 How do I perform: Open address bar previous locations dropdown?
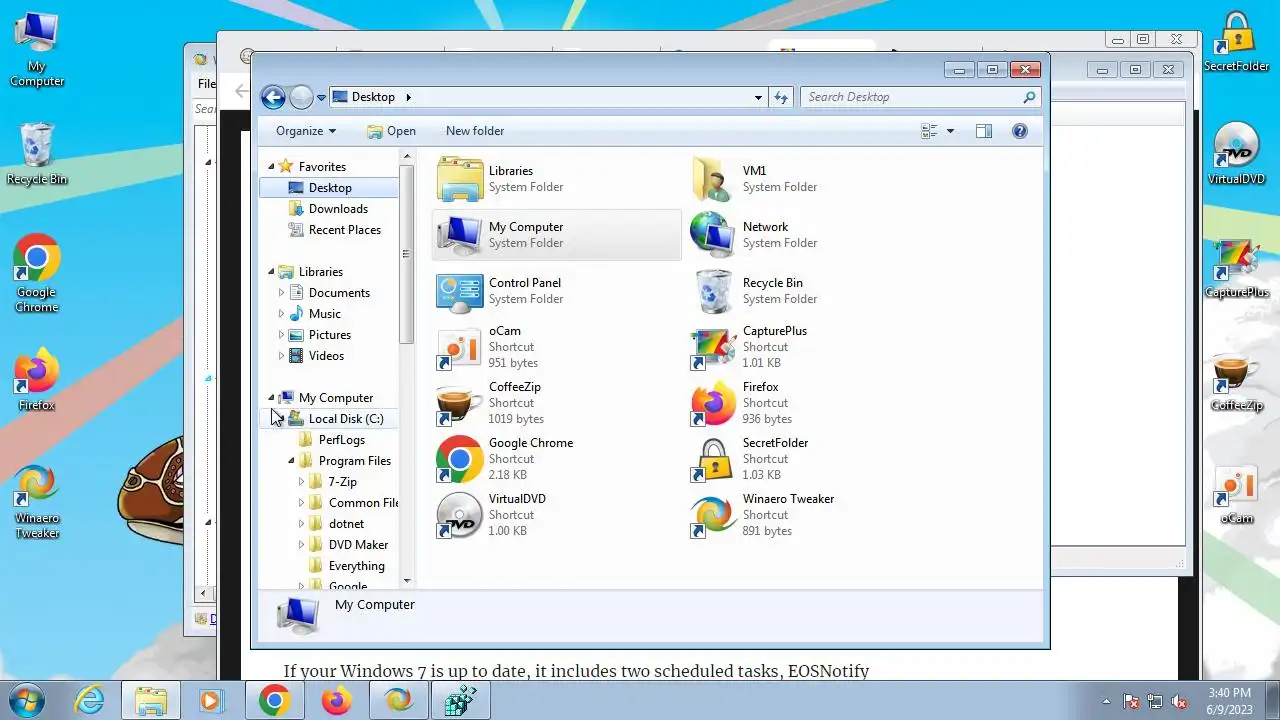click(x=758, y=97)
